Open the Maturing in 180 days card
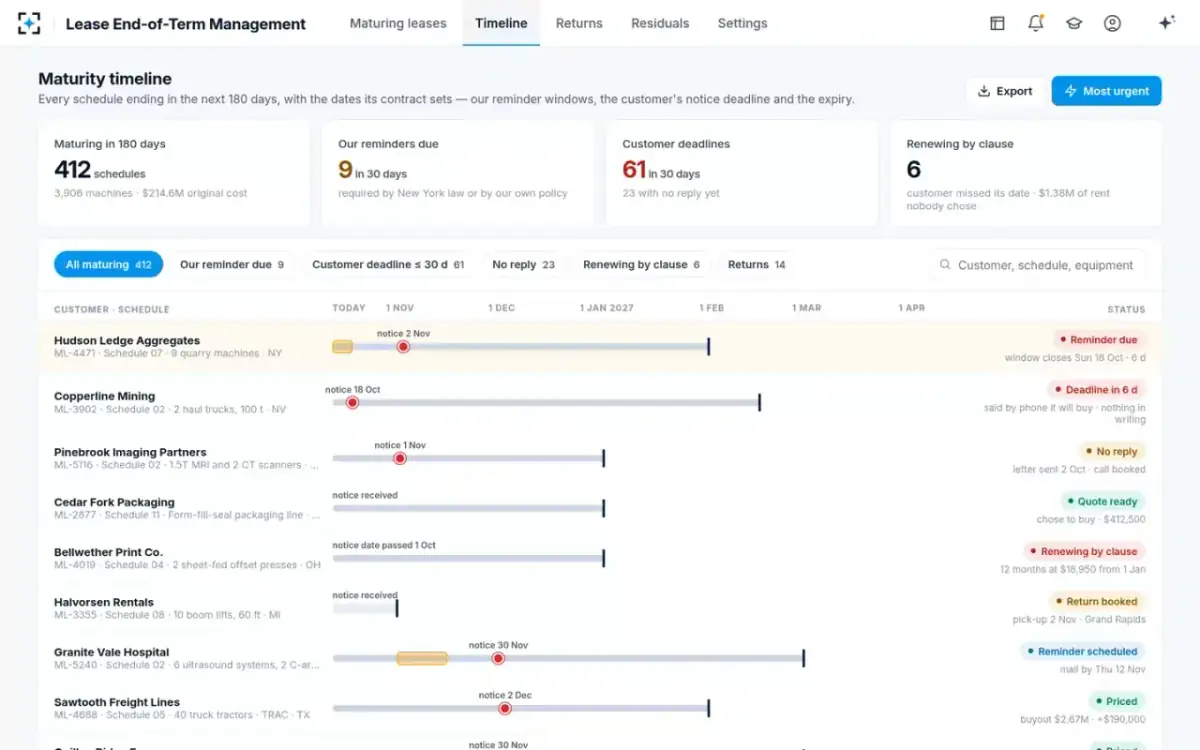Viewport: 1200px width, 750px height. (174, 174)
